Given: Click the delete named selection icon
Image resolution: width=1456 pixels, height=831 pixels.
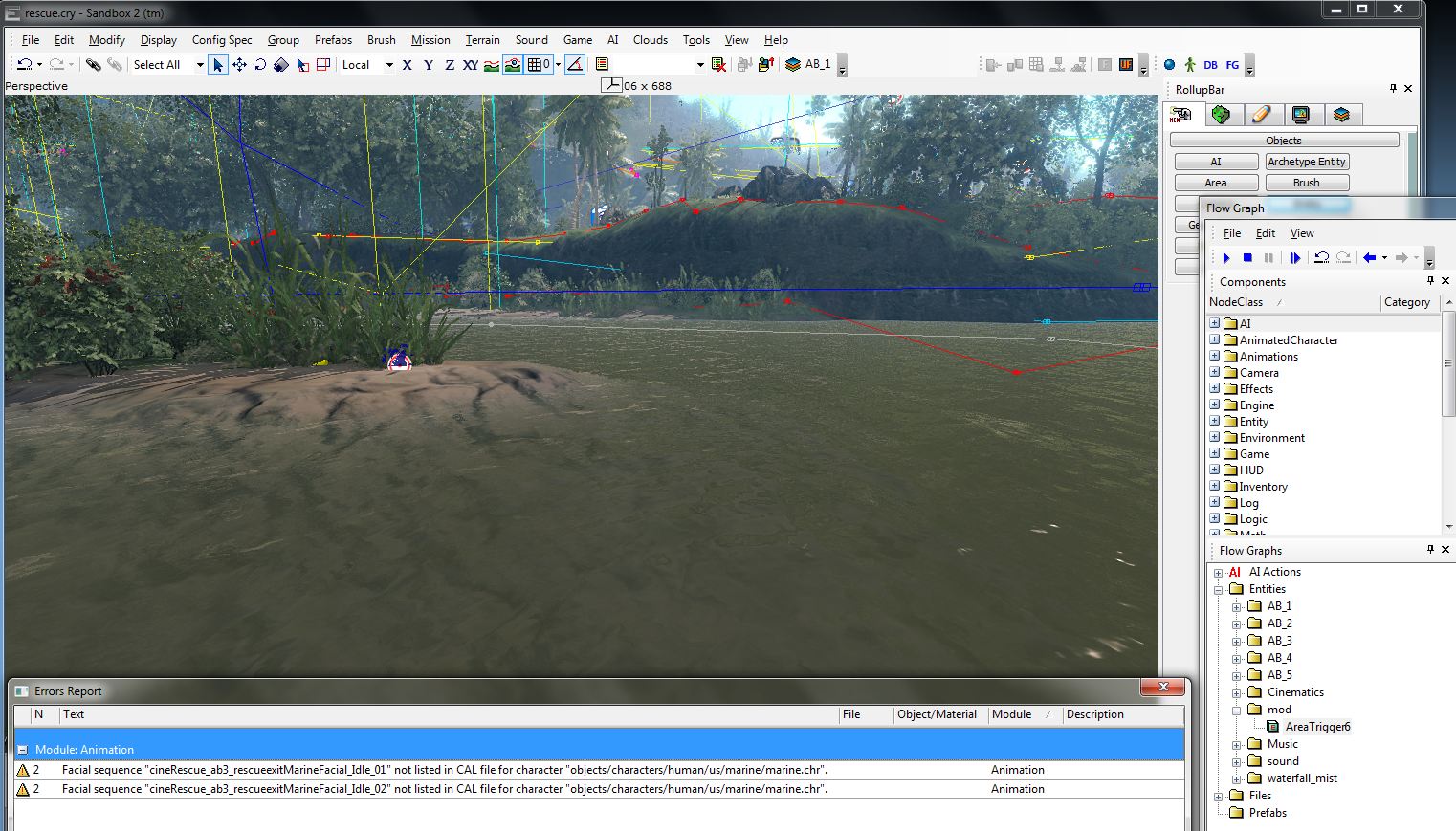Looking at the screenshot, I should coord(718,64).
